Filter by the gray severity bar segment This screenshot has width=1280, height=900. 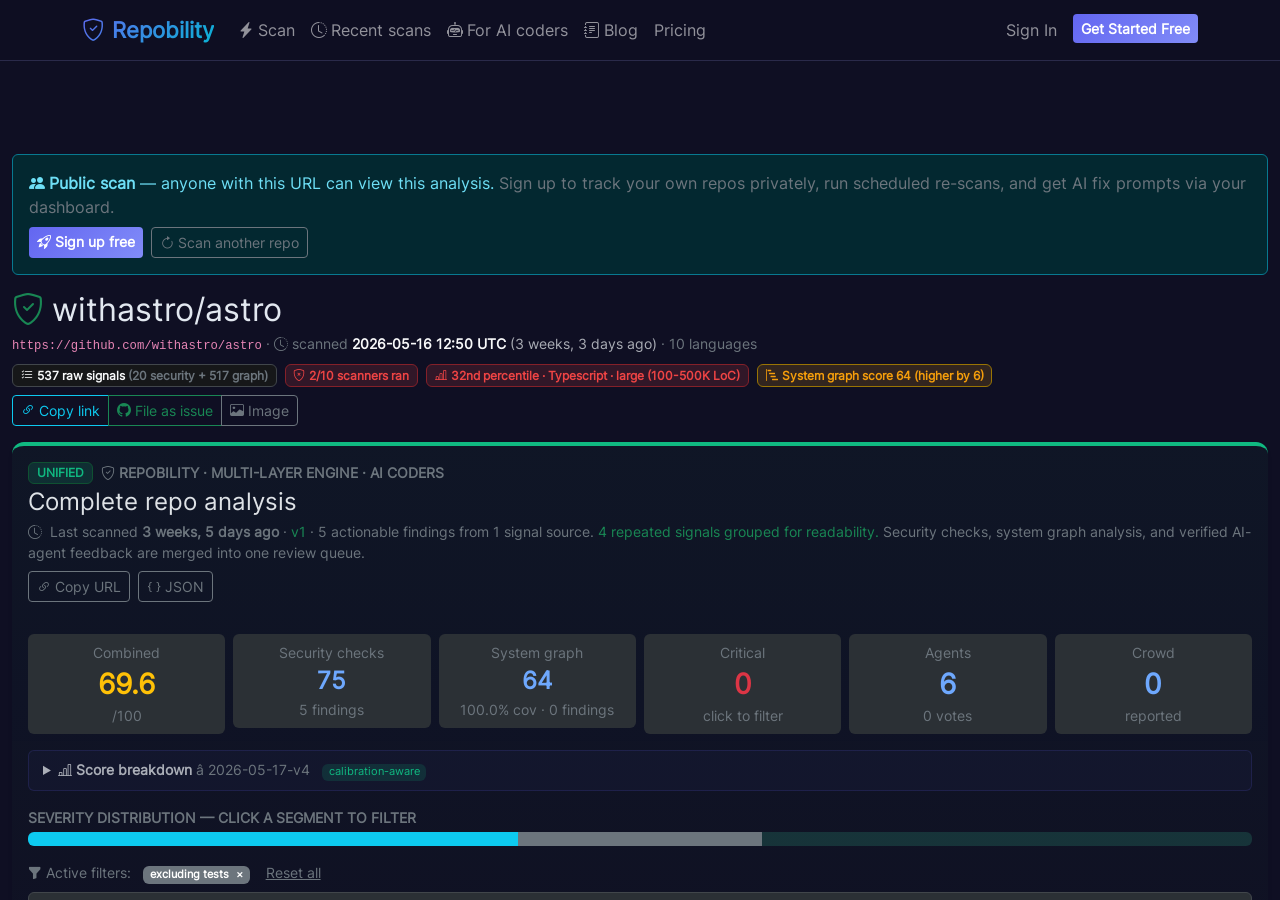(640, 839)
